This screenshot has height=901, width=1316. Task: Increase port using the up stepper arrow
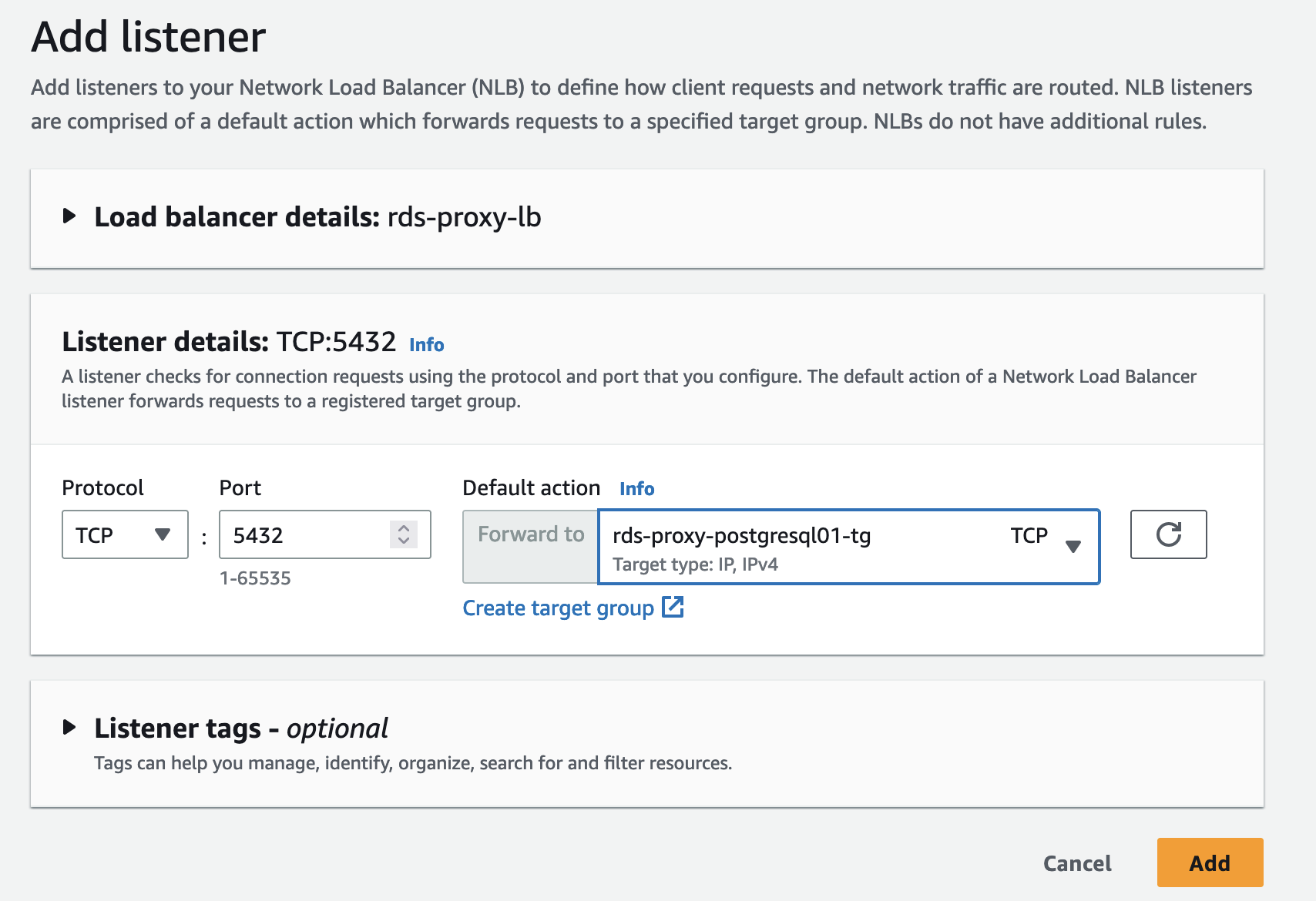pyautogui.click(x=404, y=528)
